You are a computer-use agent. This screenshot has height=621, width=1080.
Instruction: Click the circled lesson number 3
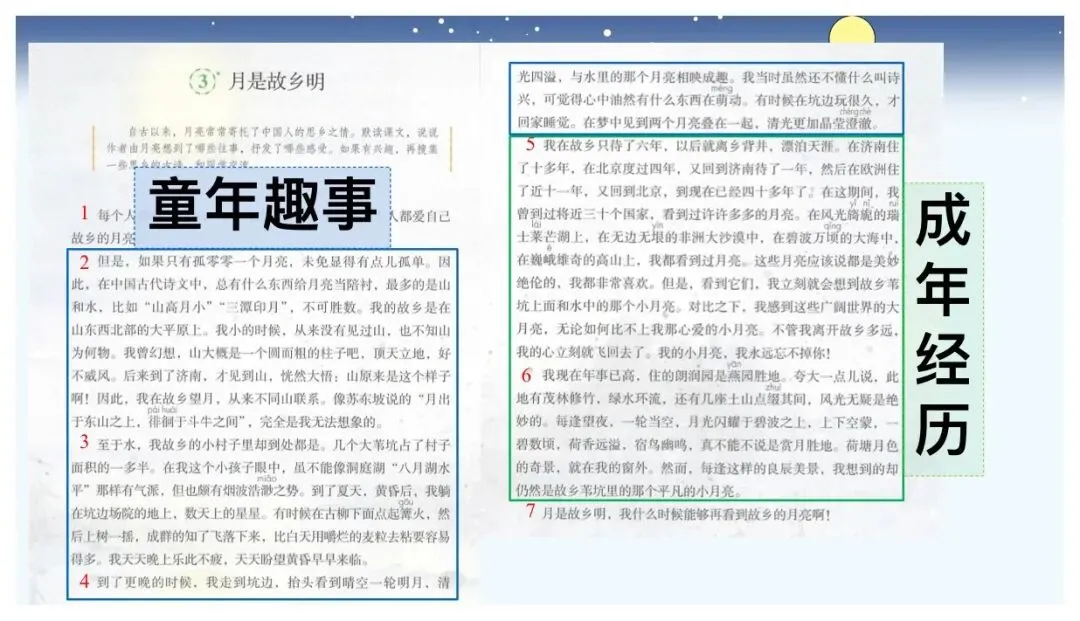point(202,81)
